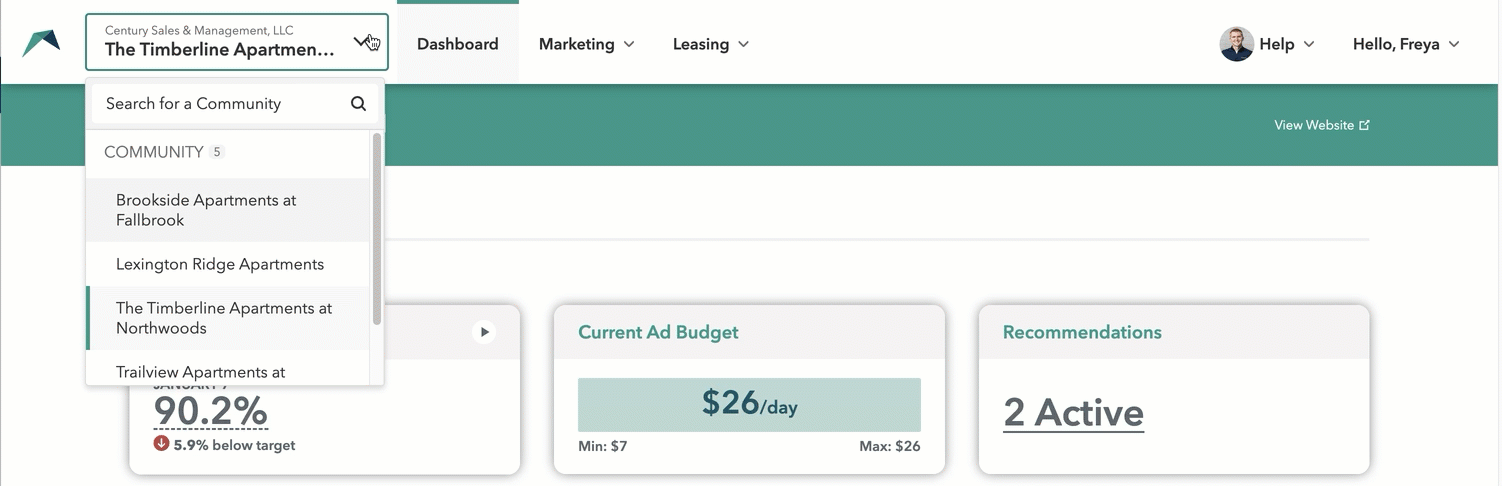Click the search magnifier icon
Viewport: 1502px width, 486px height.
[x=358, y=104]
